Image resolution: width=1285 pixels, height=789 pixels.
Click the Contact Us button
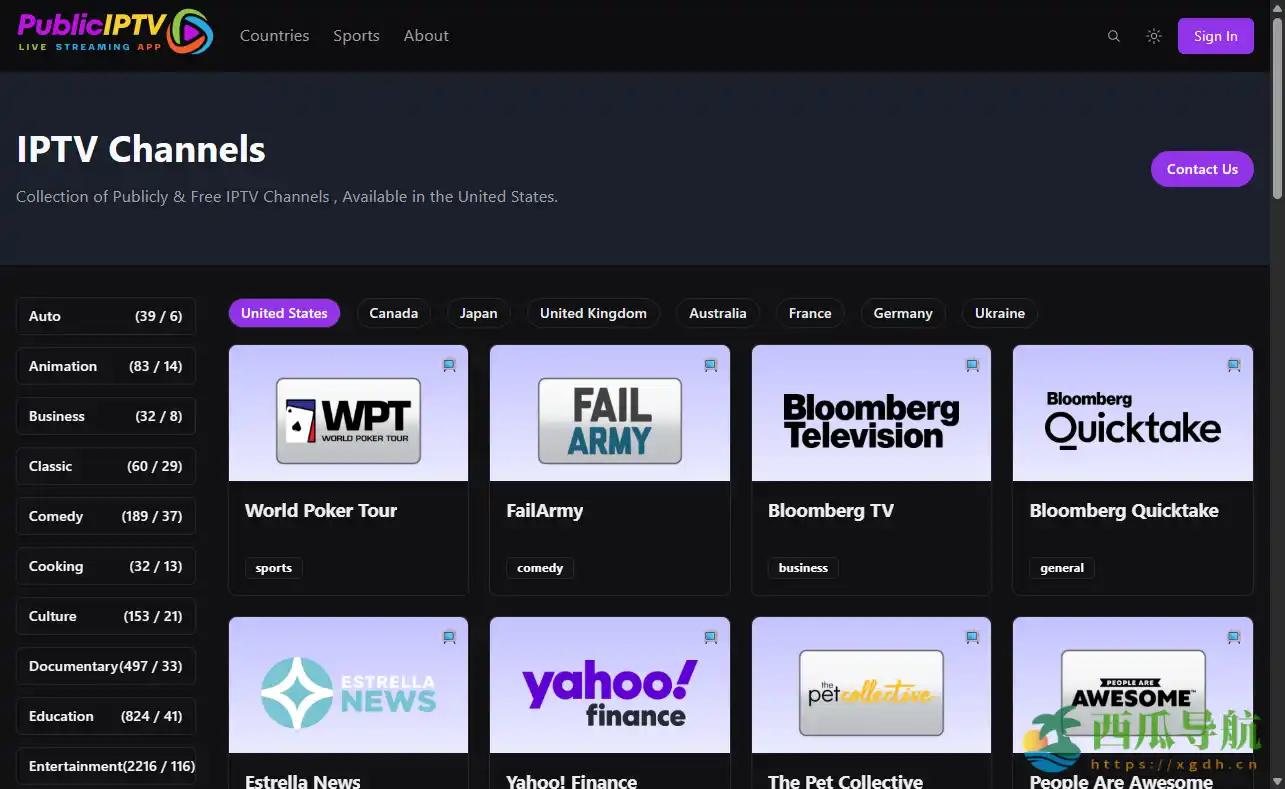pos(1201,169)
